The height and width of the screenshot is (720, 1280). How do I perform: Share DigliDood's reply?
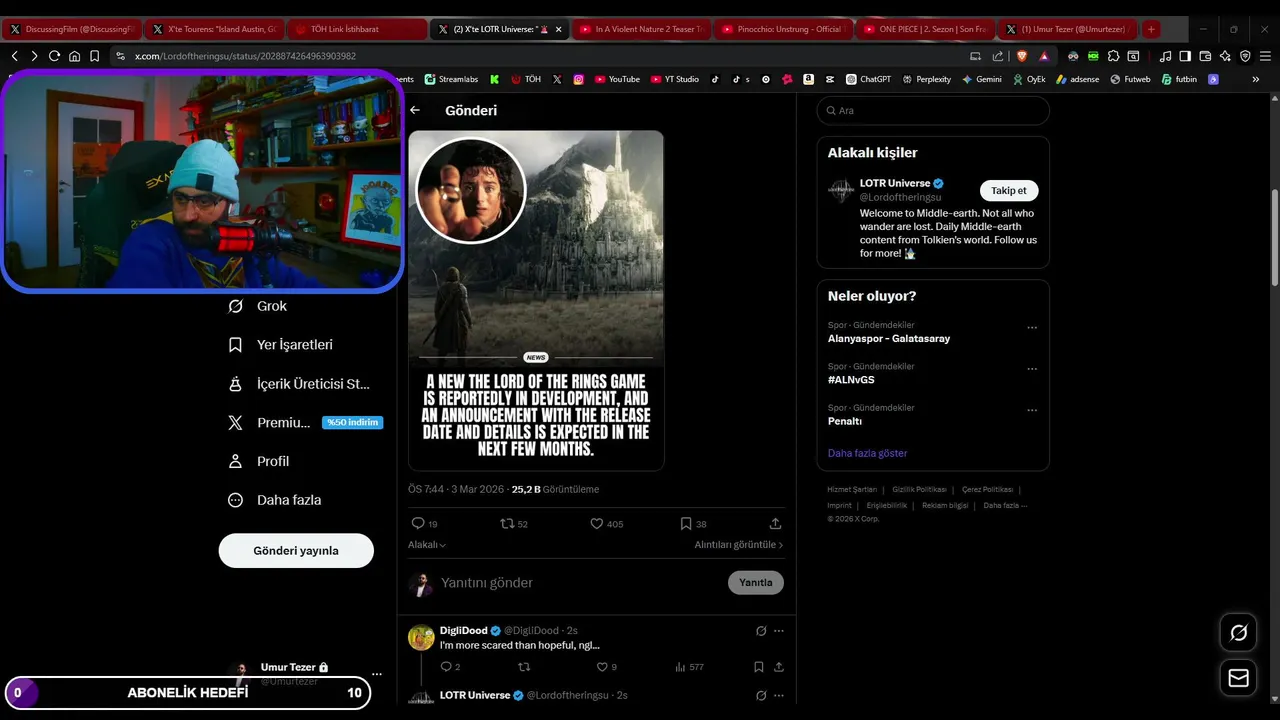pyautogui.click(x=778, y=667)
